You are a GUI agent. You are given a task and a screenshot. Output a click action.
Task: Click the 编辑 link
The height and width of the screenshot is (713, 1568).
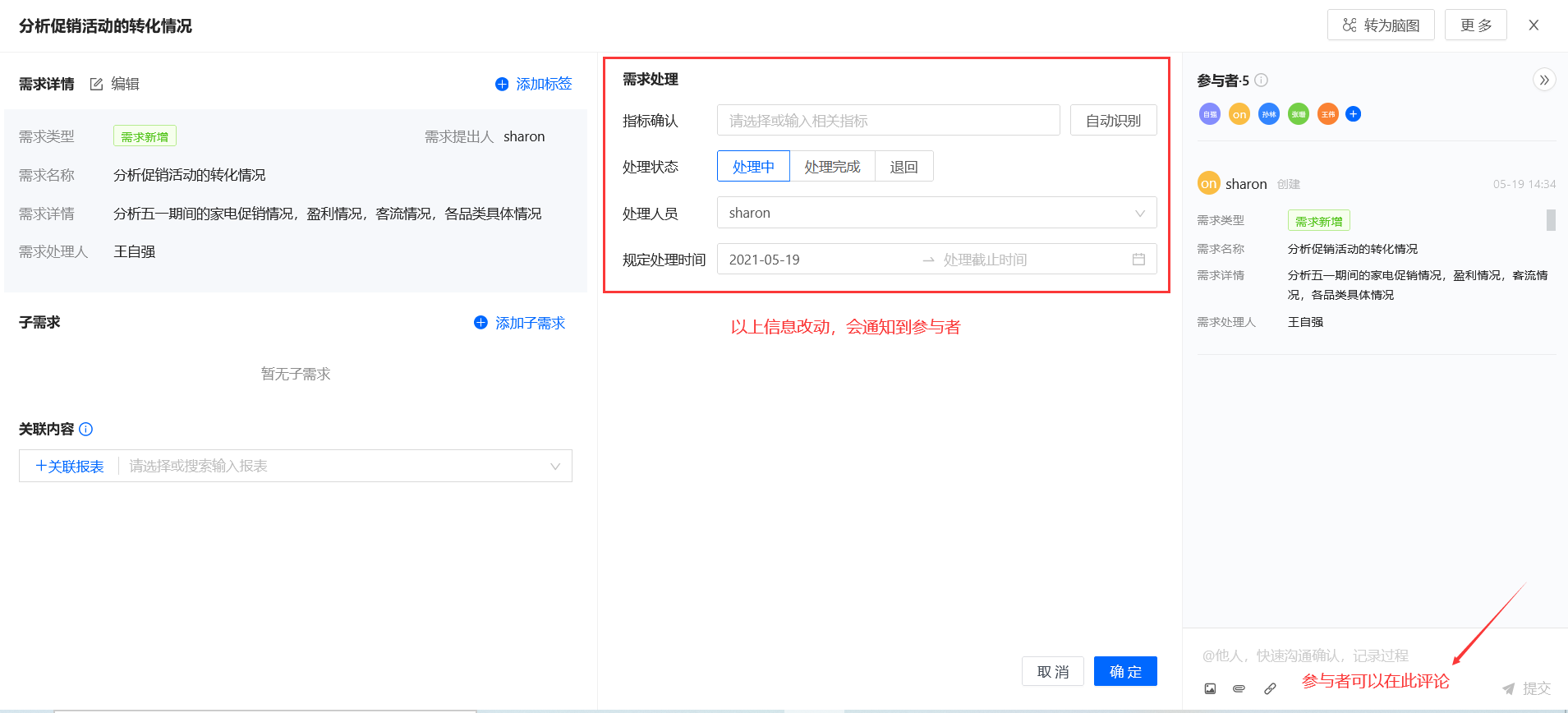pyautogui.click(x=125, y=84)
